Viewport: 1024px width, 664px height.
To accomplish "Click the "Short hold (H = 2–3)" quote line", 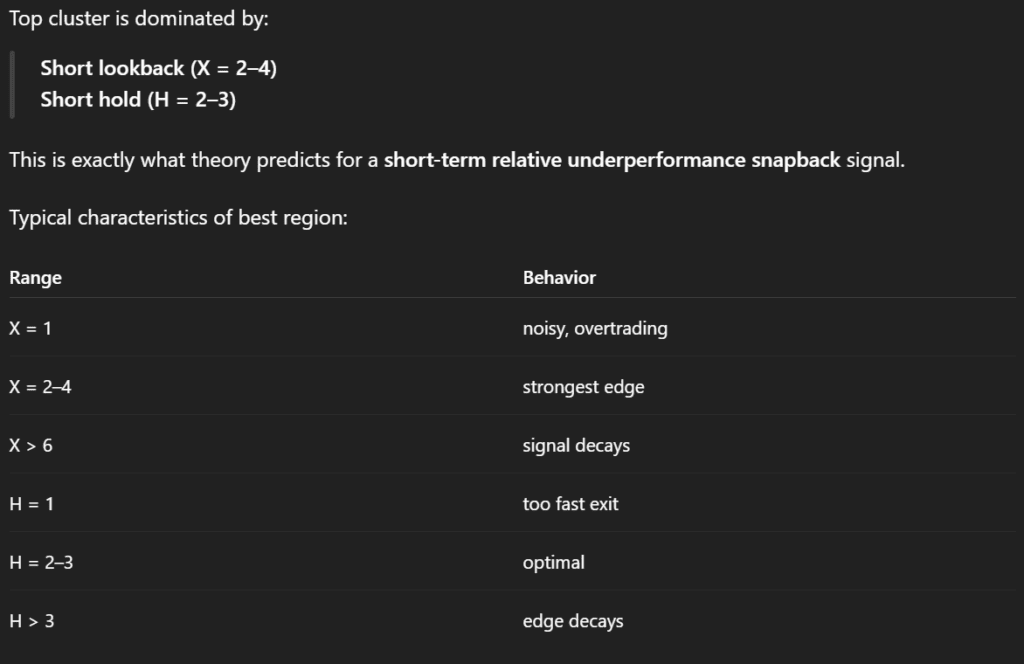I will 138,100.
